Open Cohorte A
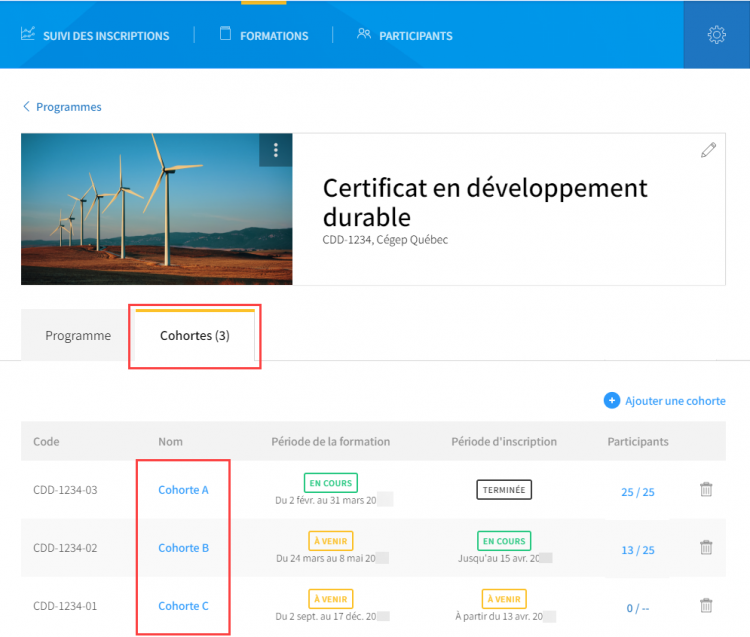The width and height of the screenshot is (750, 637). pyautogui.click(x=183, y=490)
